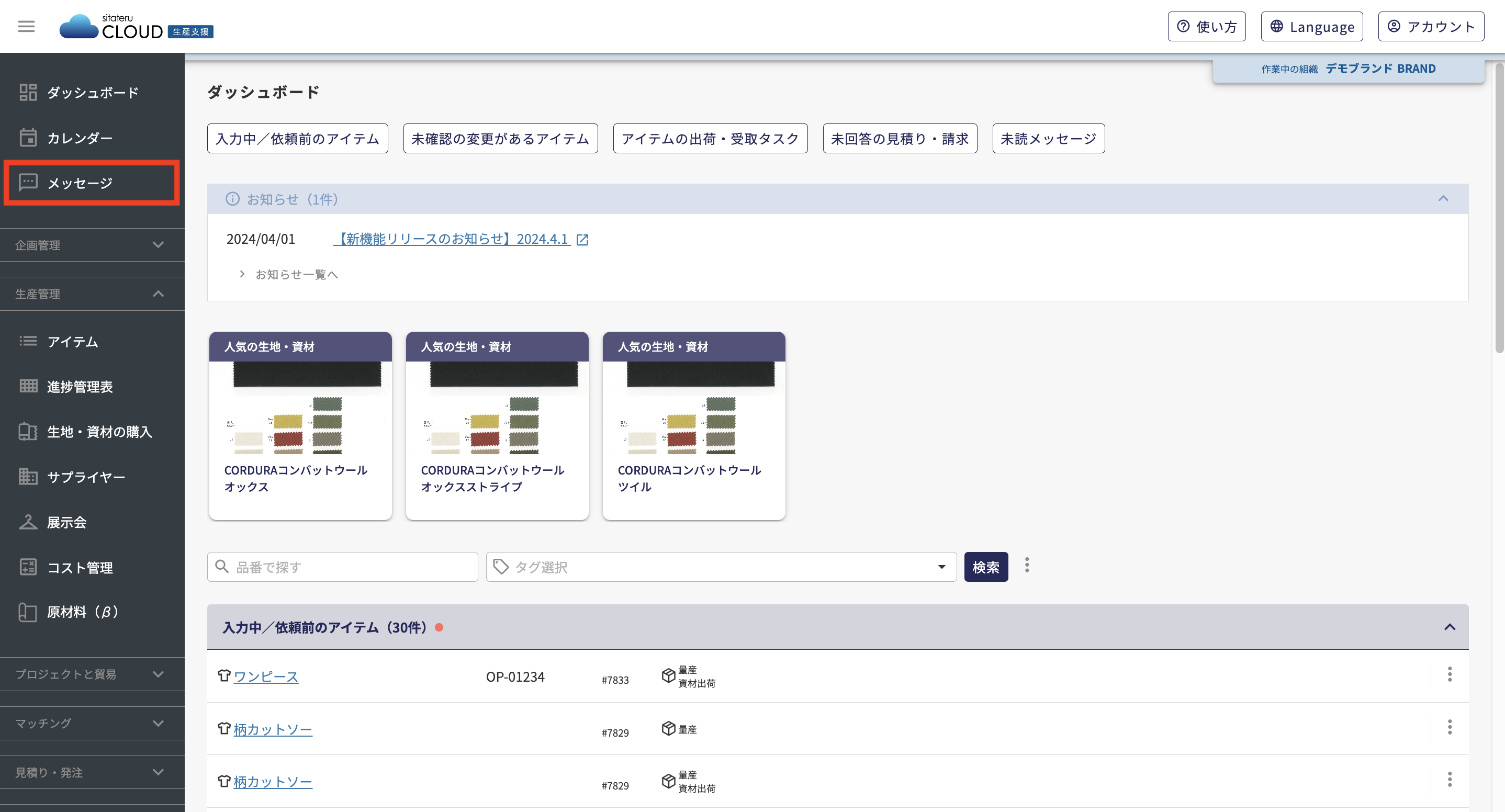Click the デモブランド BRAND organization label
This screenshot has width=1505, height=812.
point(1380,69)
